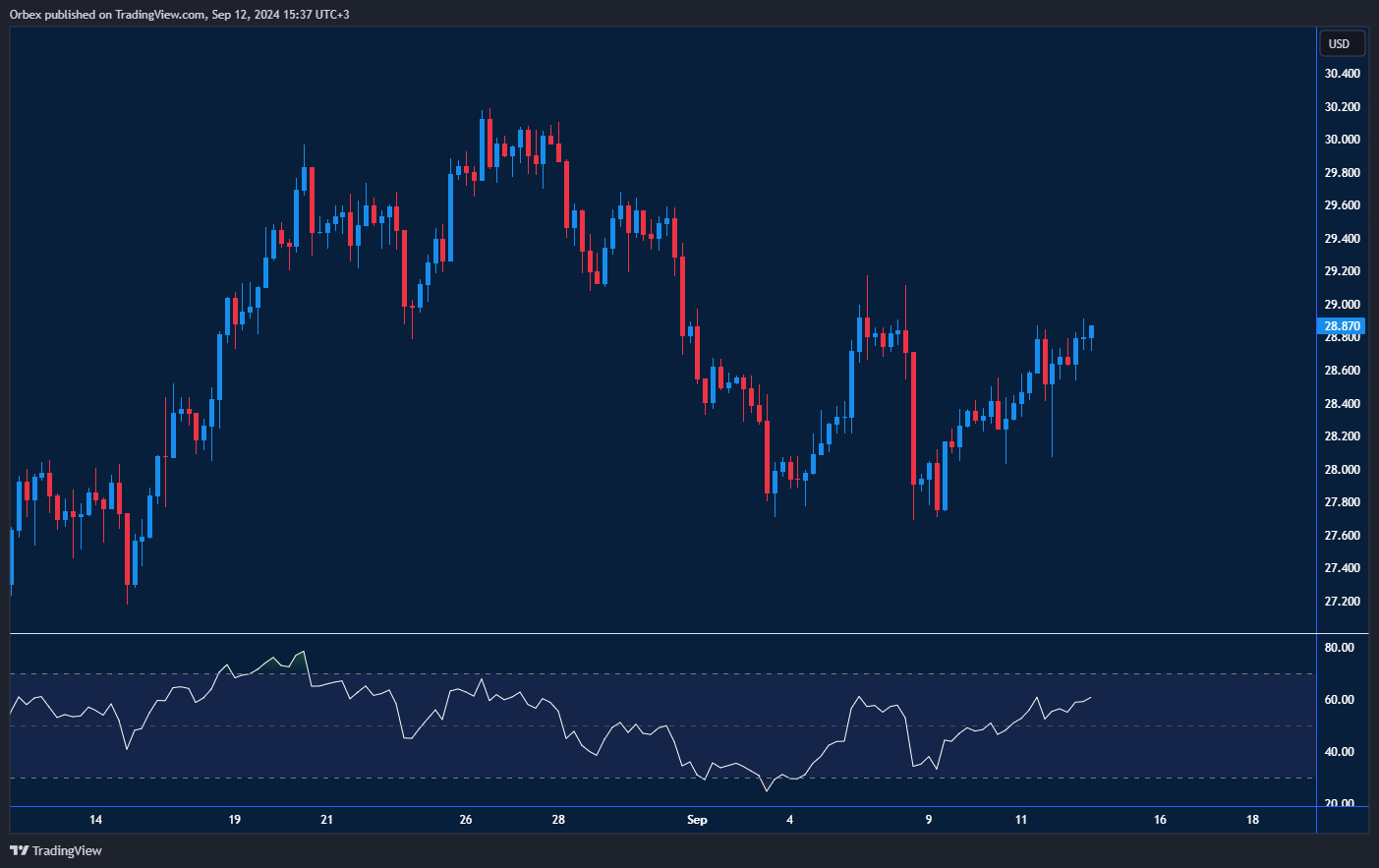Click date label 18 on time axis

click(x=1252, y=820)
